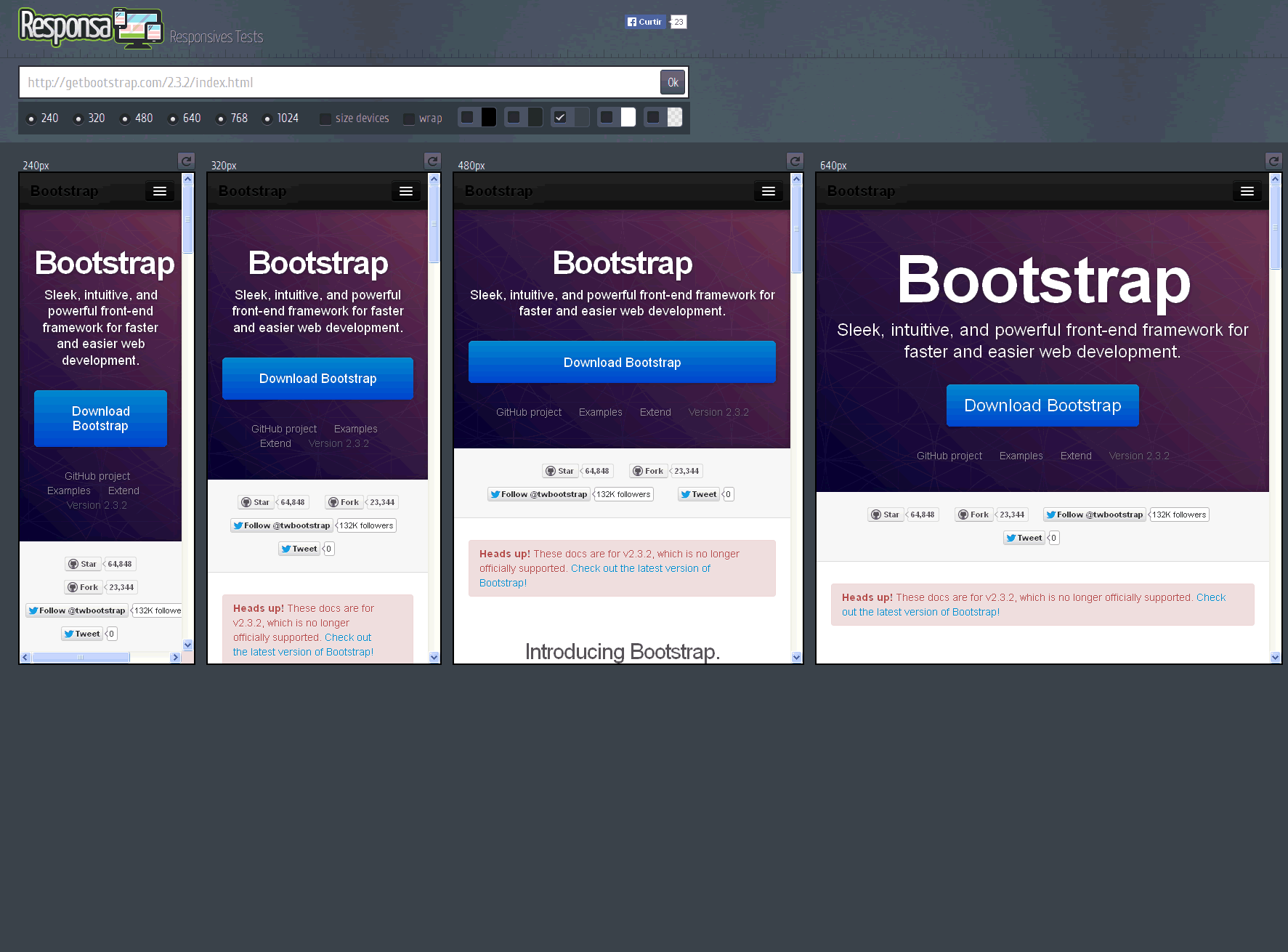Select the white background checkbox
Screen dimensions: 1288x952
coord(607,117)
